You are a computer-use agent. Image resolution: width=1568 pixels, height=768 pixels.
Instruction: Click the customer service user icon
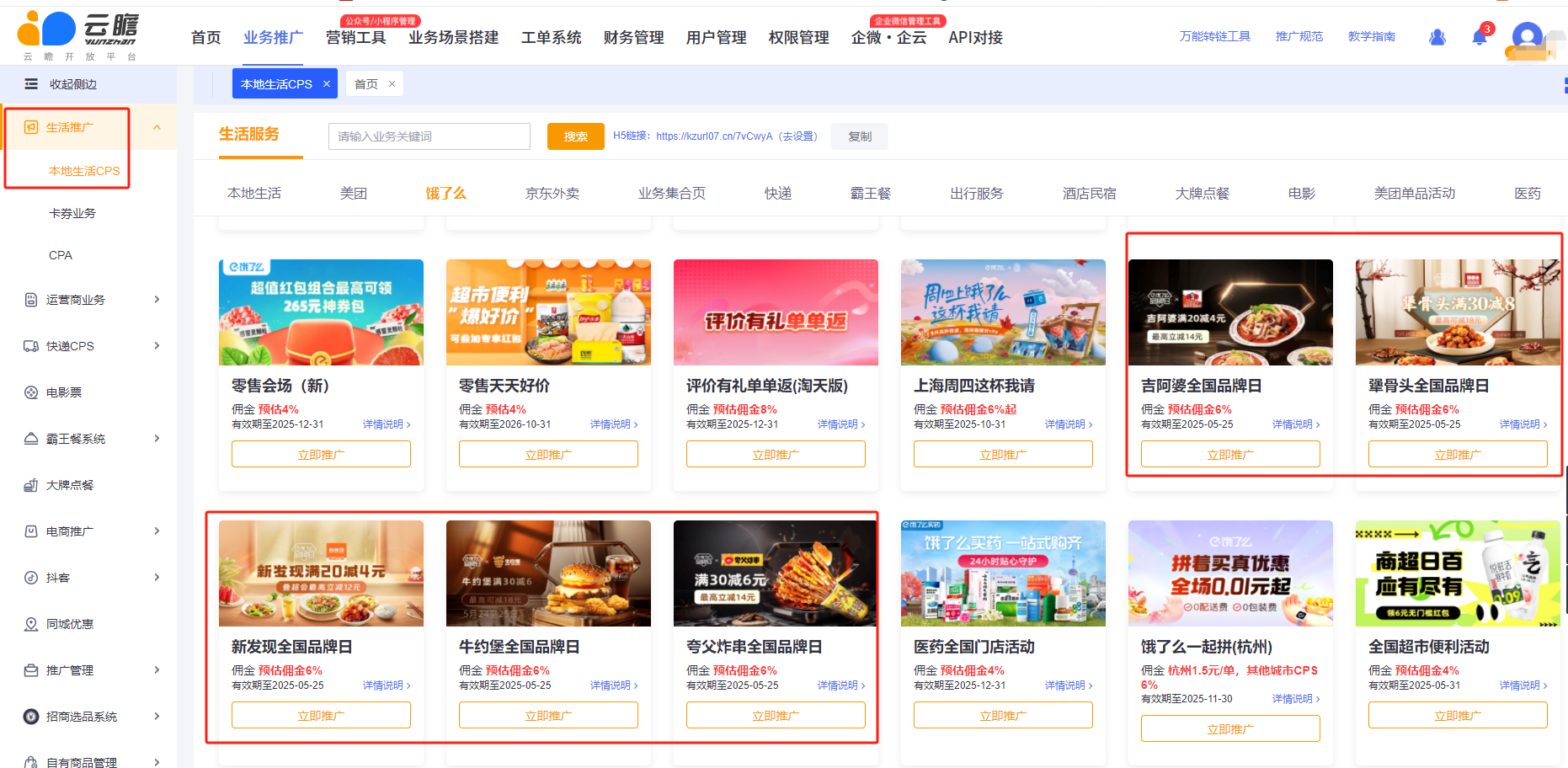(1437, 37)
